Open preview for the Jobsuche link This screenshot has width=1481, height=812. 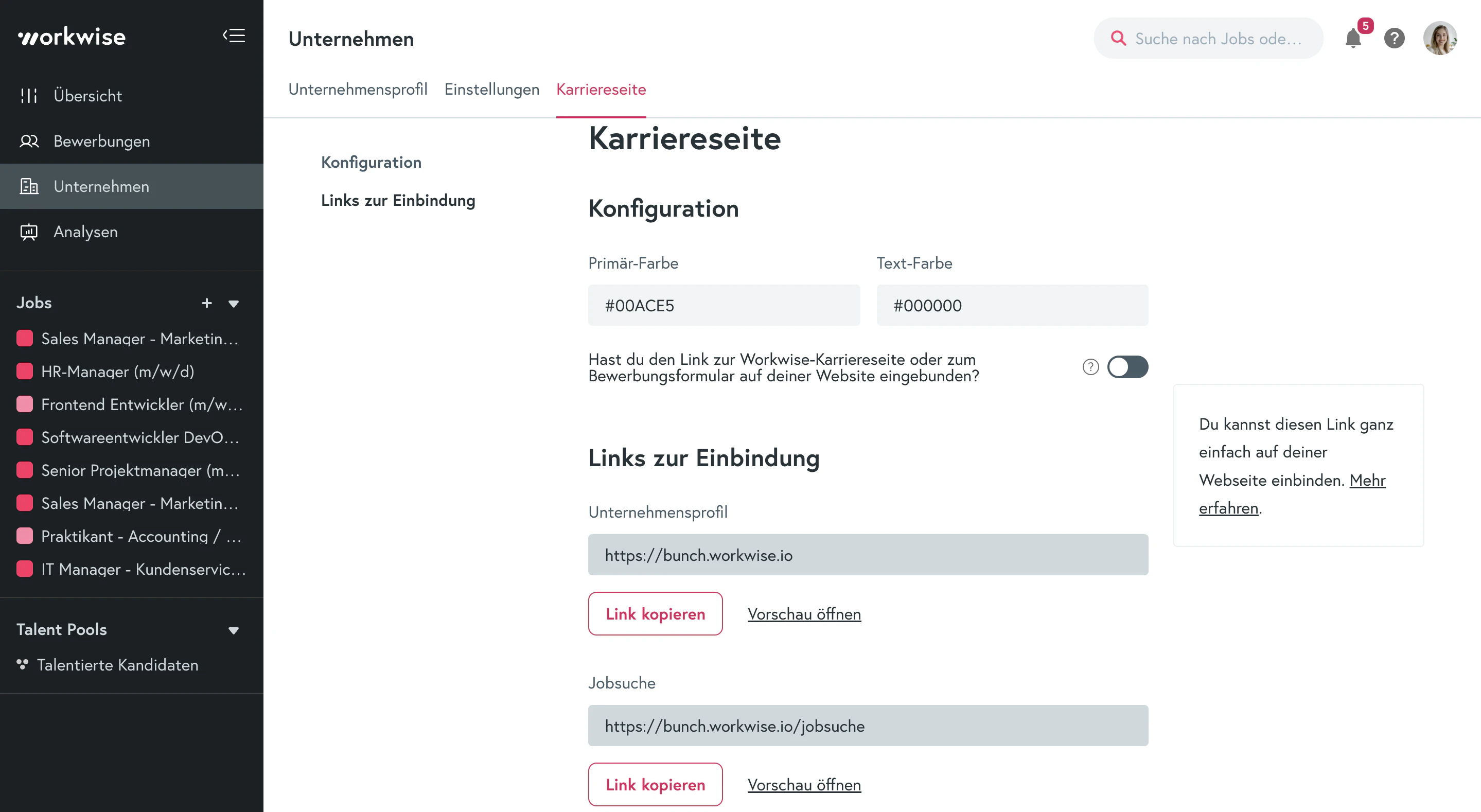pyautogui.click(x=804, y=784)
